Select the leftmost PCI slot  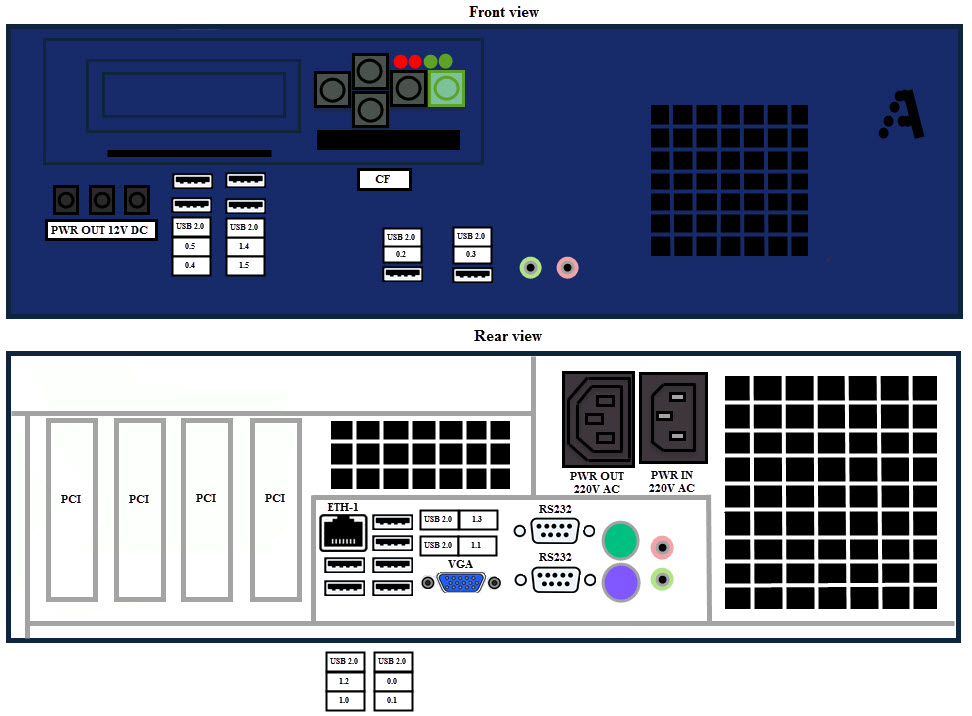coord(71,509)
